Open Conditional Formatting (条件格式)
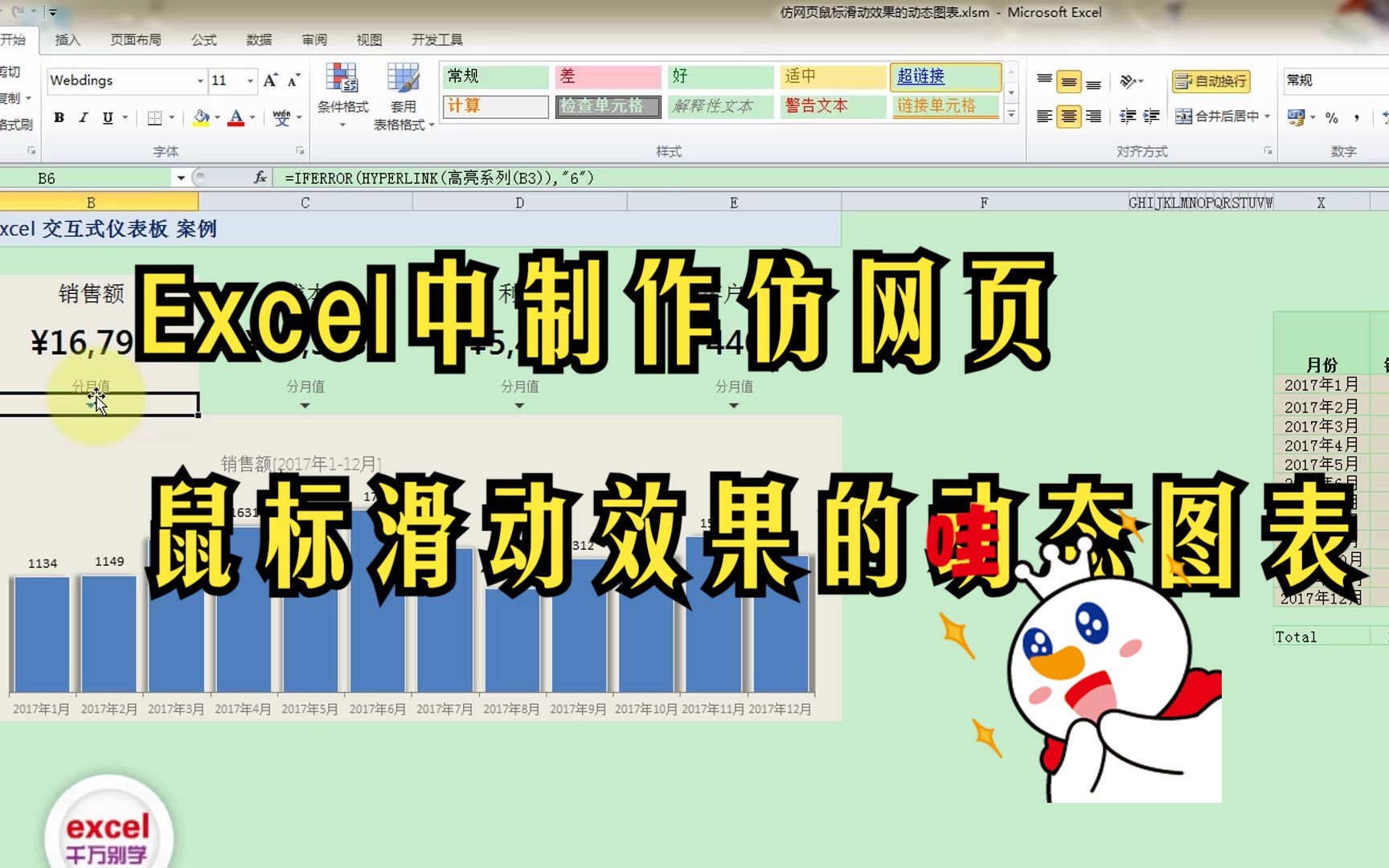Image resolution: width=1389 pixels, height=868 pixels. pyautogui.click(x=342, y=96)
